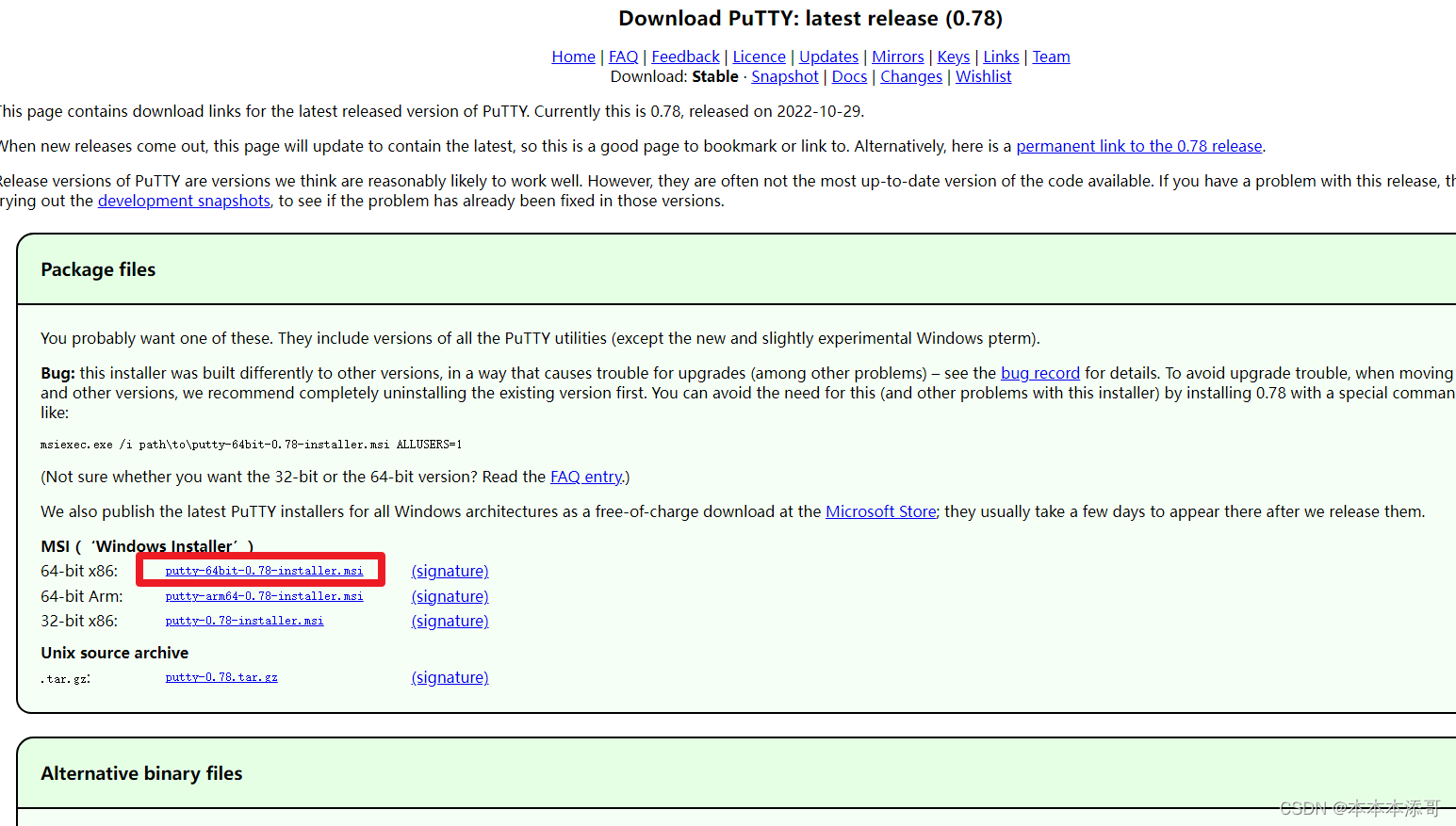Click the Alternative binary files heading
This screenshot has height=826, width=1456.
(141, 773)
